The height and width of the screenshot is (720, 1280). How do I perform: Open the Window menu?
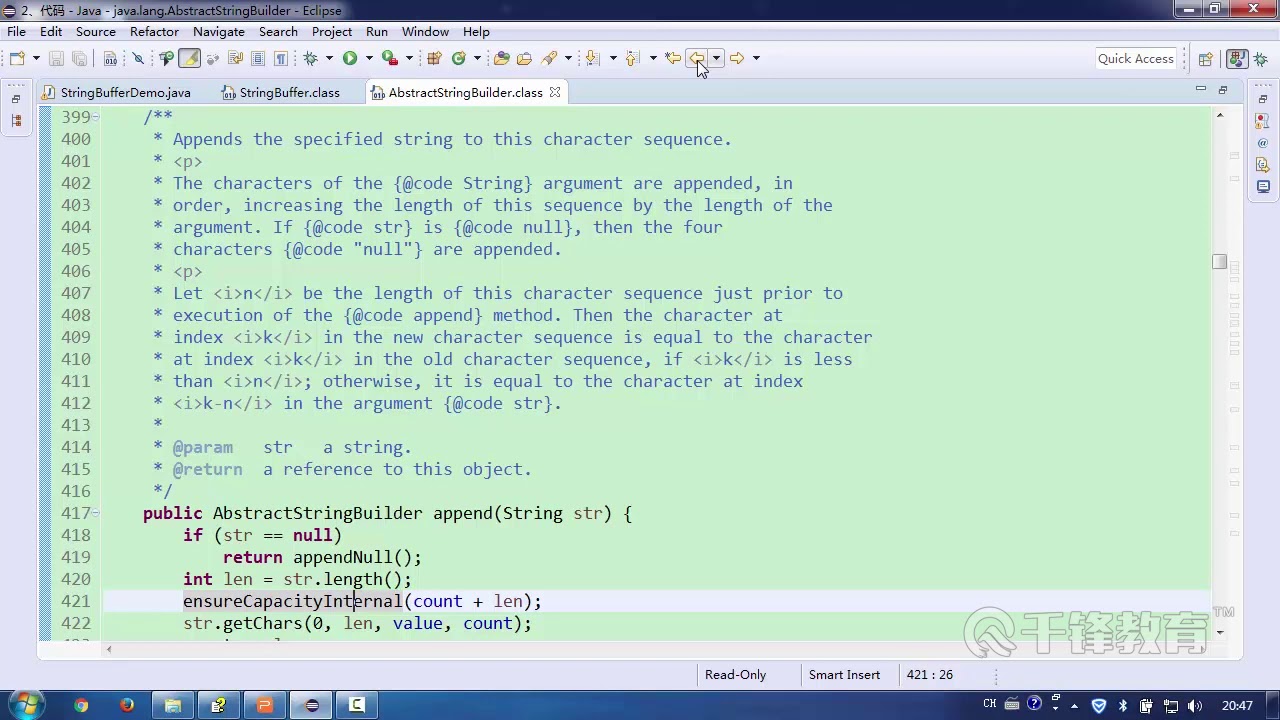[x=425, y=32]
